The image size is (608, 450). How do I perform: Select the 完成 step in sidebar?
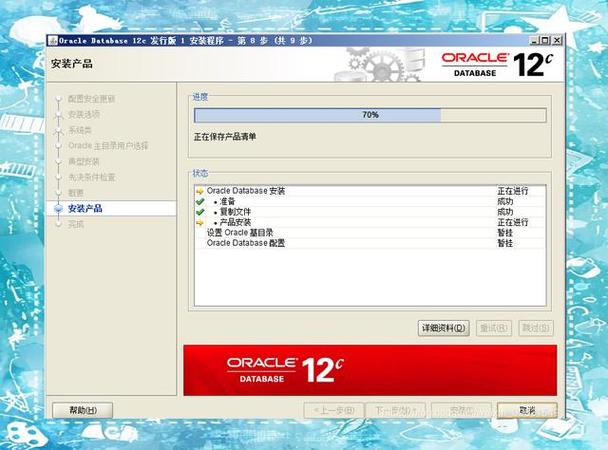pyautogui.click(x=76, y=224)
